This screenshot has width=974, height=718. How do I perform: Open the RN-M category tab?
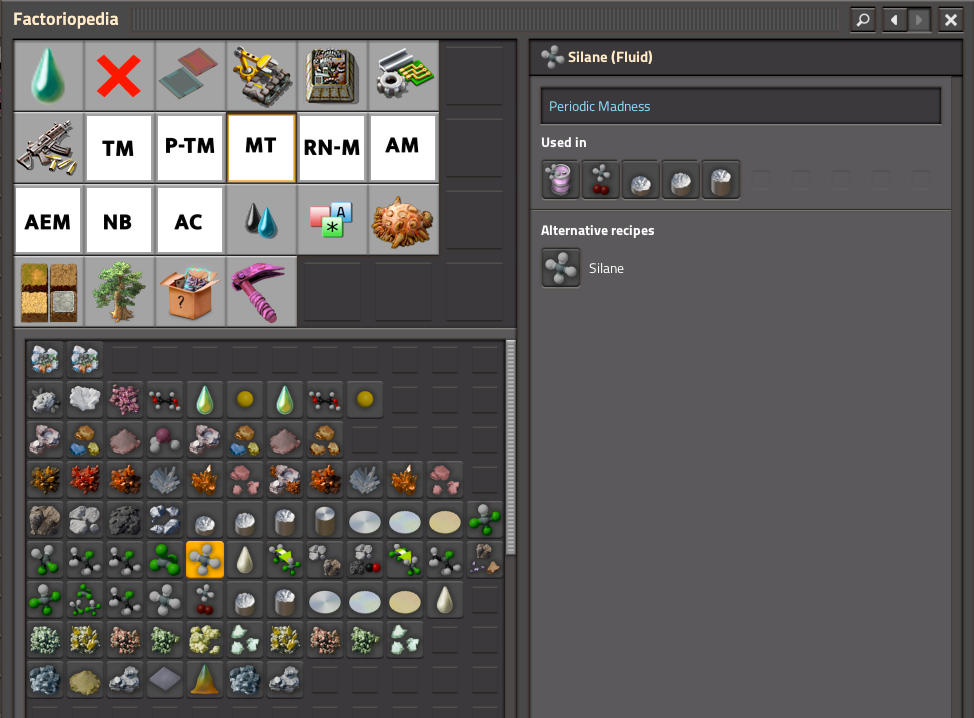pos(332,148)
